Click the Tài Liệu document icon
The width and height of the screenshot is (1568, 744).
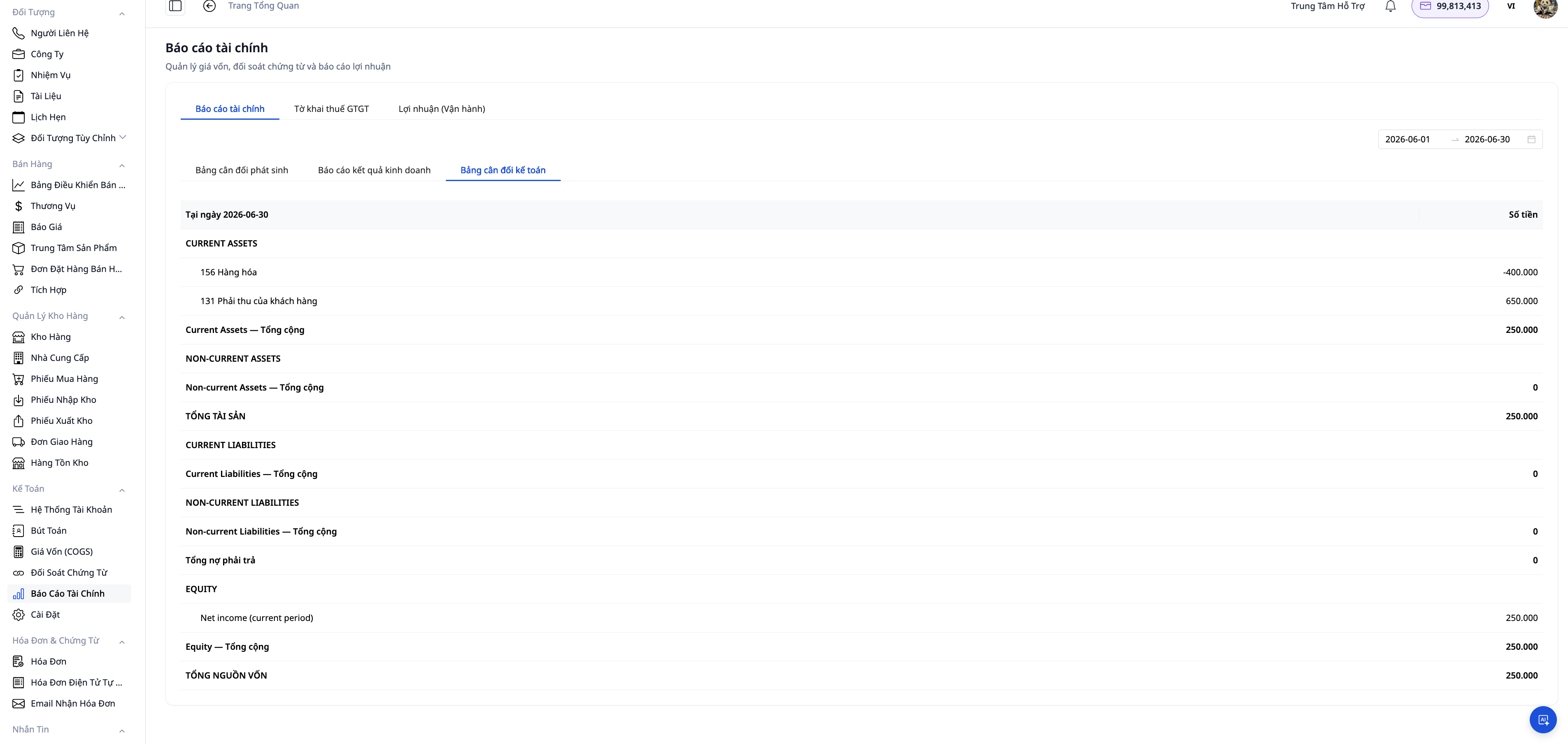[19, 96]
